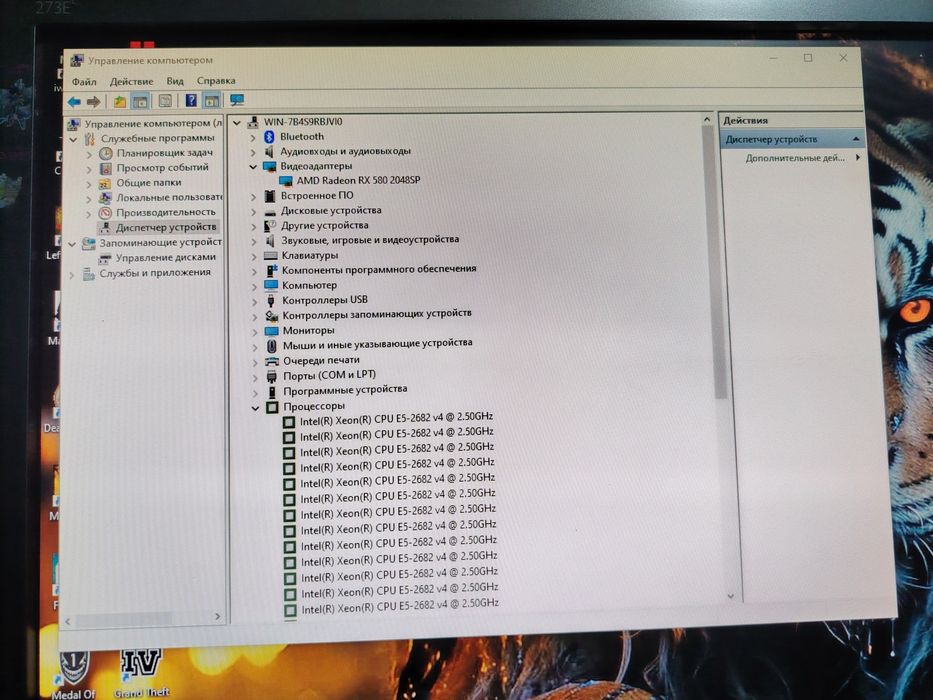Click the device list scroll-down arrow

pyautogui.click(x=731, y=596)
